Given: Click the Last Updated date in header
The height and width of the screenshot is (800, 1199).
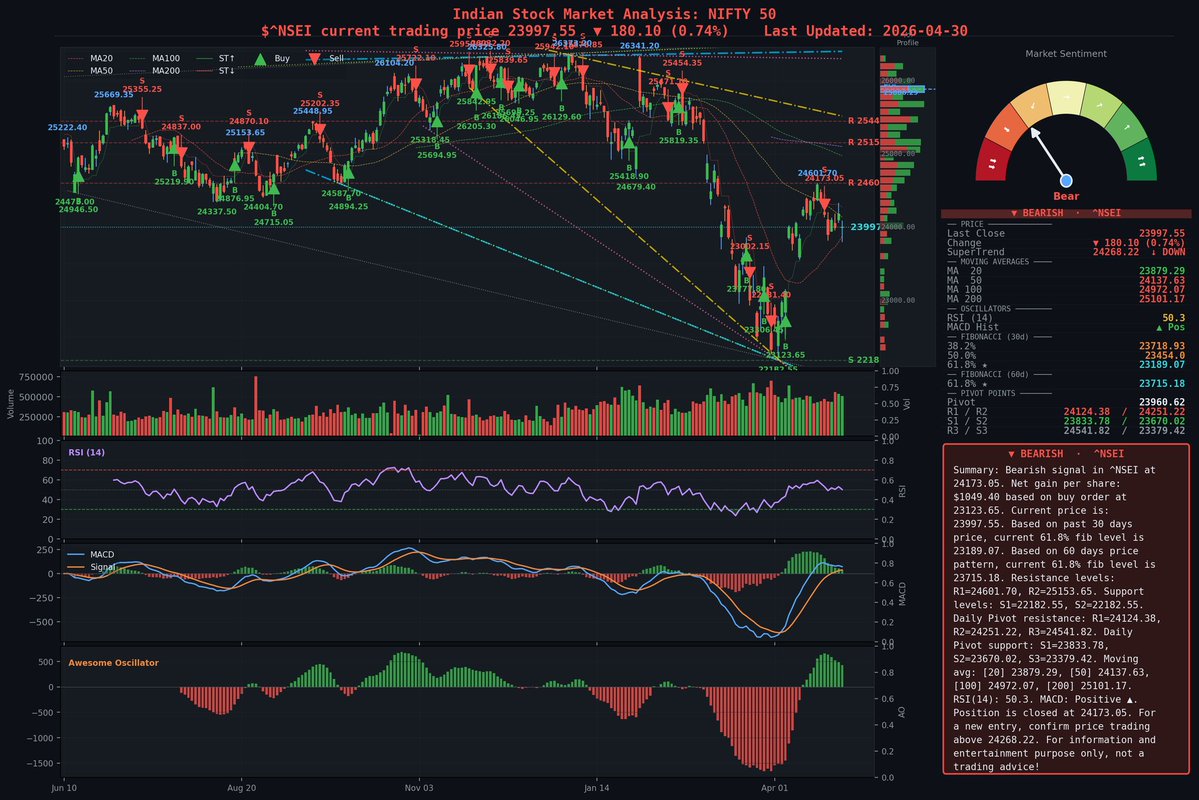Looking at the screenshot, I should pyautogui.click(x=925, y=31).
